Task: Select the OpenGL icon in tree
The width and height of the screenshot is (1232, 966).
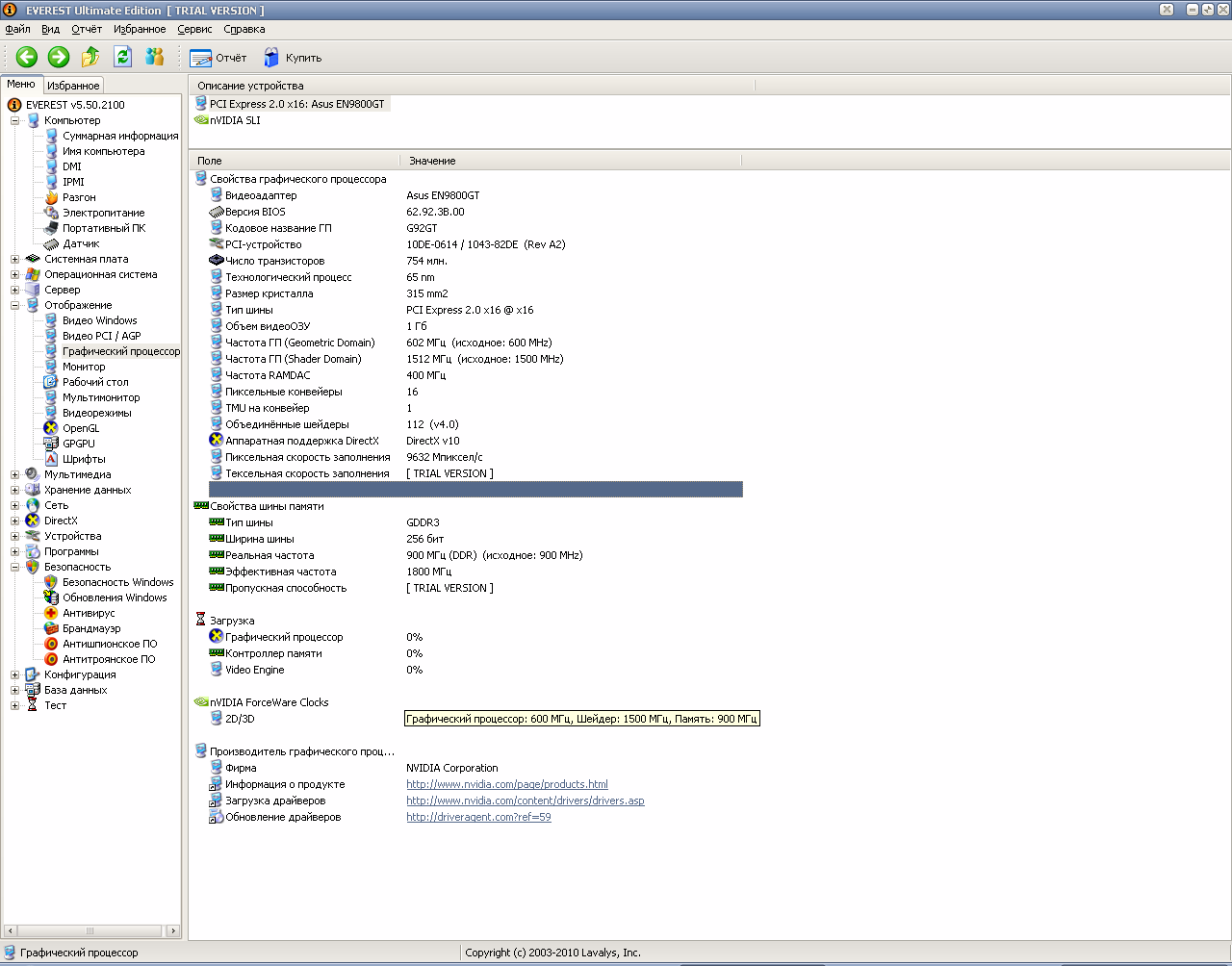Action: (52, 428)
